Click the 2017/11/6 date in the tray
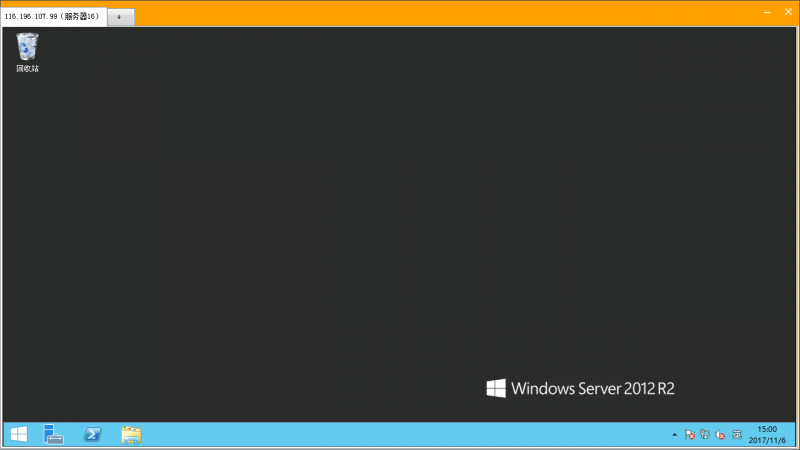 767,440
